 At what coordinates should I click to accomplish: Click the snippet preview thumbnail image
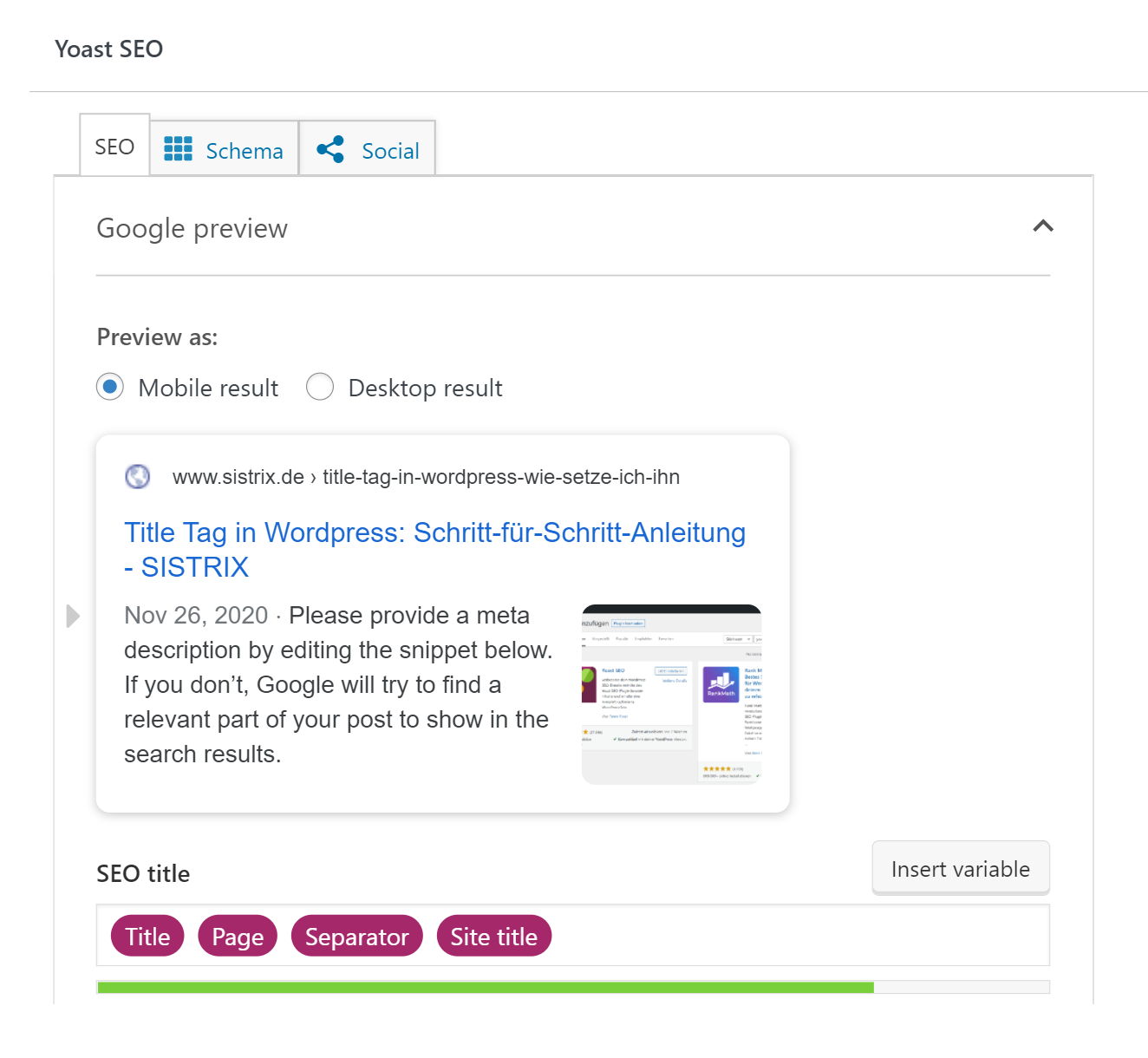[x=671, y=694]
